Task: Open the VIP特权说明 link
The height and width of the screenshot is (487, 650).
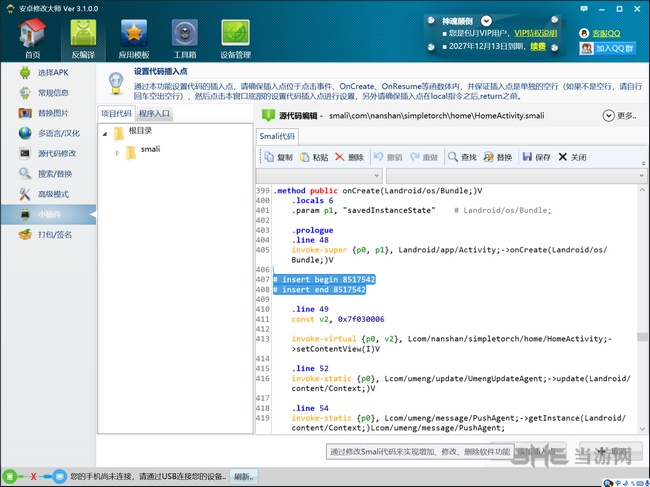Action: tap(536, 33)
